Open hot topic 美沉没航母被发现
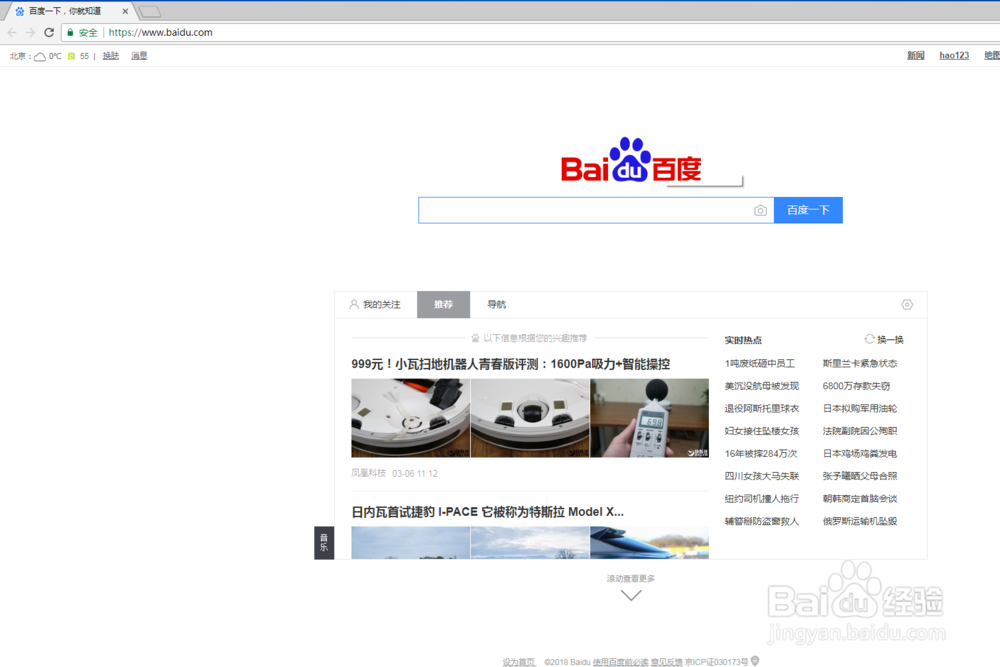 tap(761, 386)
